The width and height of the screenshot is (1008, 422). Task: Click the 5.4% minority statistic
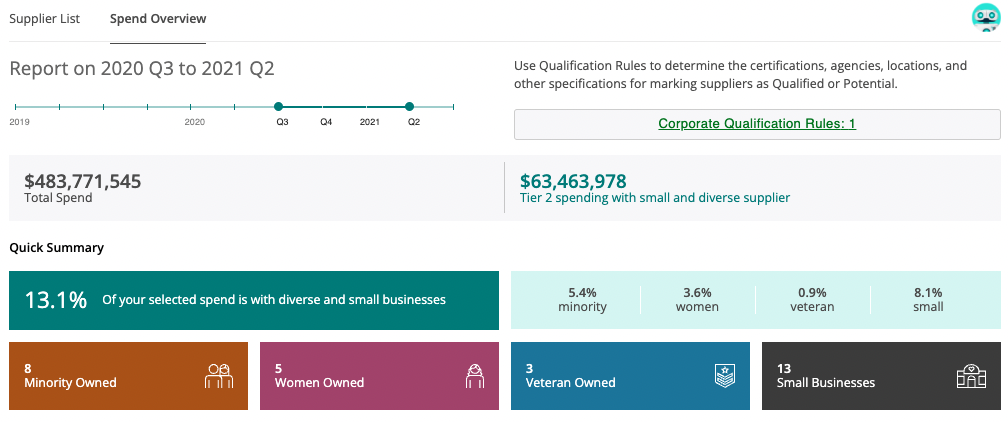click(582, 299)
